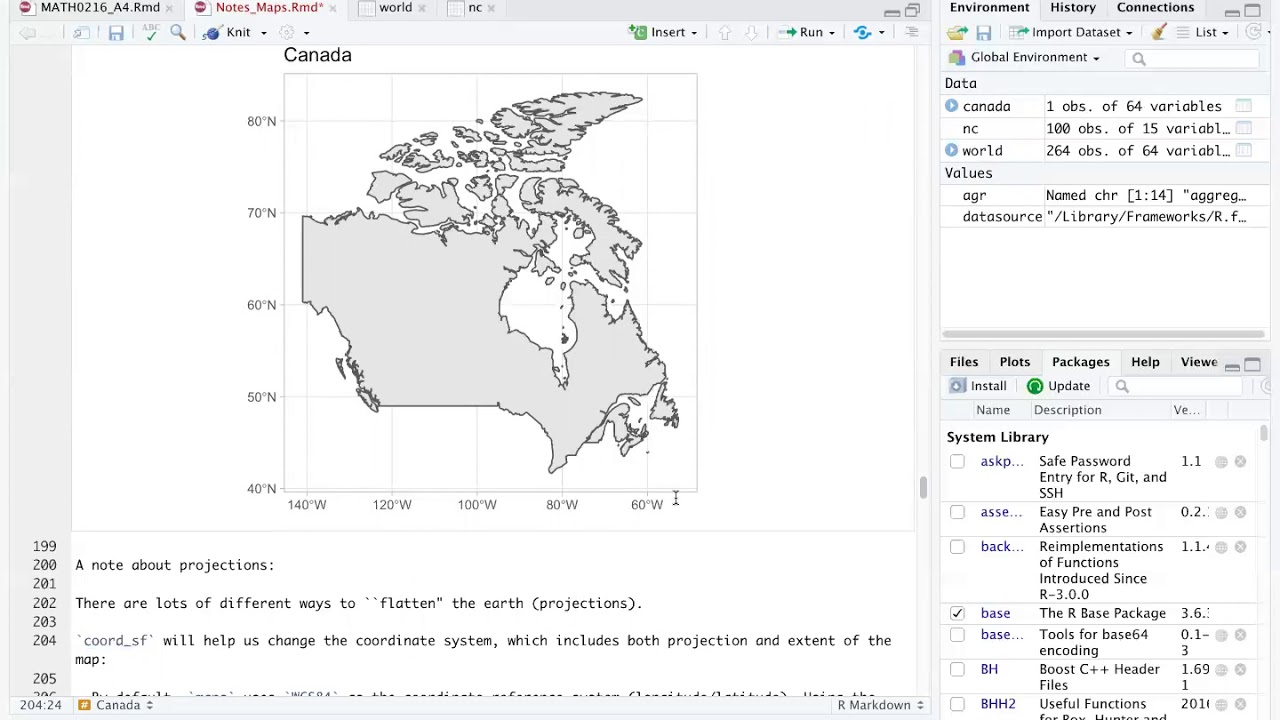The height and width of the screenshot is (720, 1280).
Task: Toggle the document outline icon
Action: click(911, 33)
